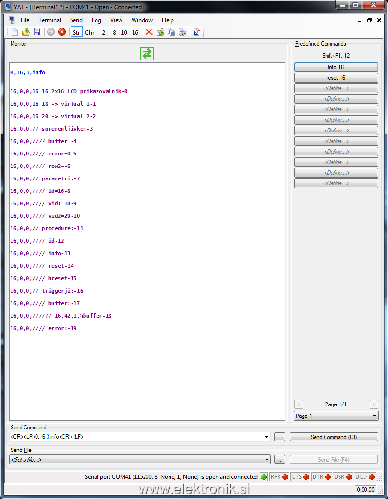Select the 'Chr' character display mode
The width and height of the screenshot is (388, 499).
click(x=89, y=32)
